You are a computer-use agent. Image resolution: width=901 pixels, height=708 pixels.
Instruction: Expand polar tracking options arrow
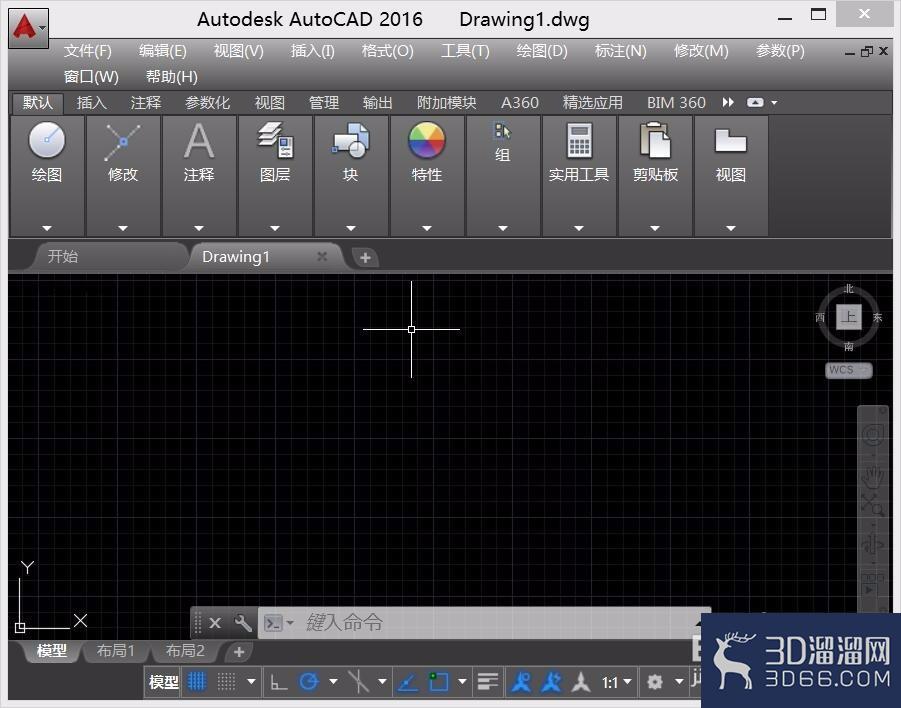click(x=333, y=682)
